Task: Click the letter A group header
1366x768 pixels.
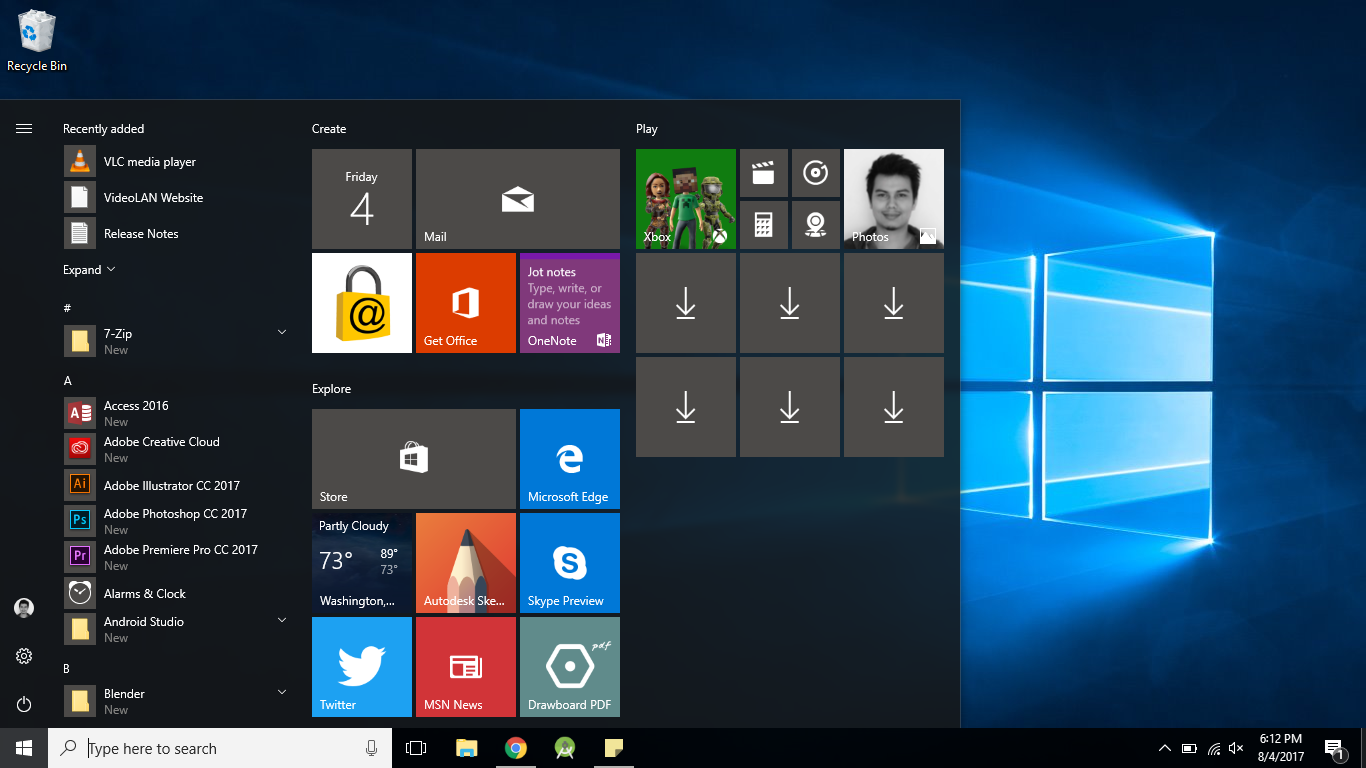Action: point(68,381)
